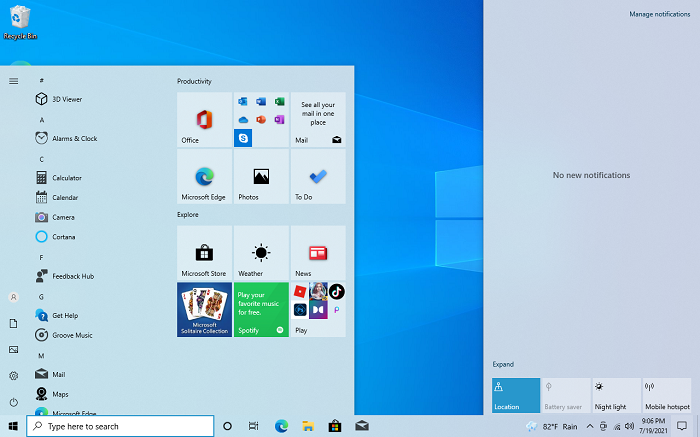Open the user account icon in Start sidebar
This screenshot has height=437, width=700.
pos(14,297)
